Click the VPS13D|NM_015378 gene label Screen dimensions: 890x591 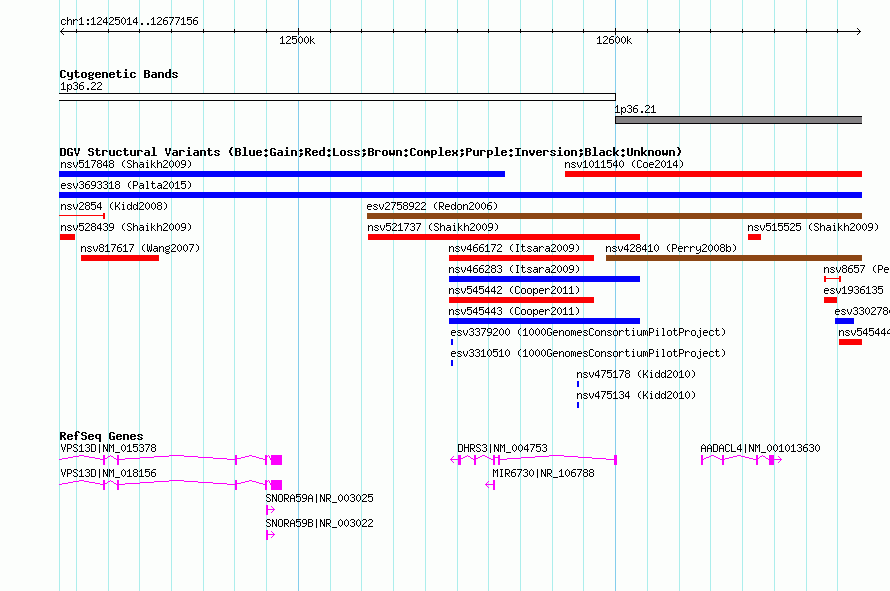108,448
